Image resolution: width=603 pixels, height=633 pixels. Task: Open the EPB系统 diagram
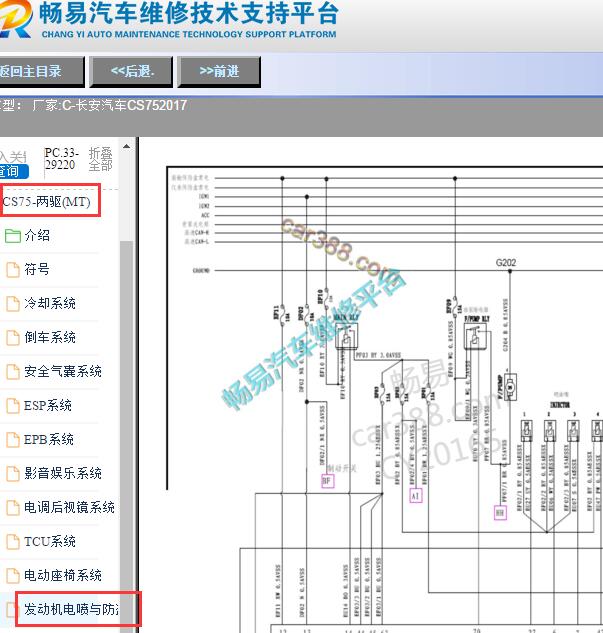tap(49, 439)
